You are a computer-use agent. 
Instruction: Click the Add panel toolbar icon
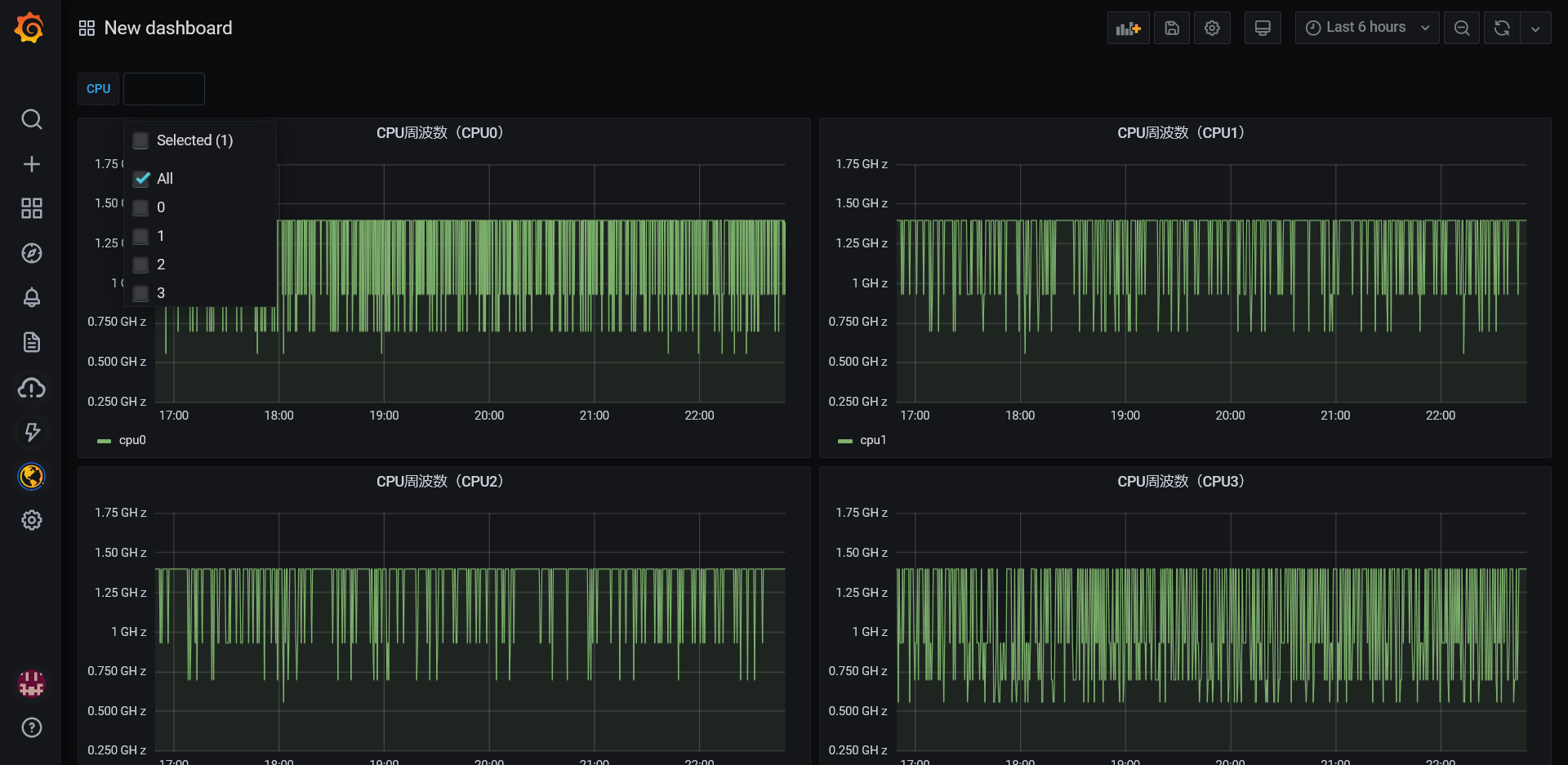(x=1128, y=28)
